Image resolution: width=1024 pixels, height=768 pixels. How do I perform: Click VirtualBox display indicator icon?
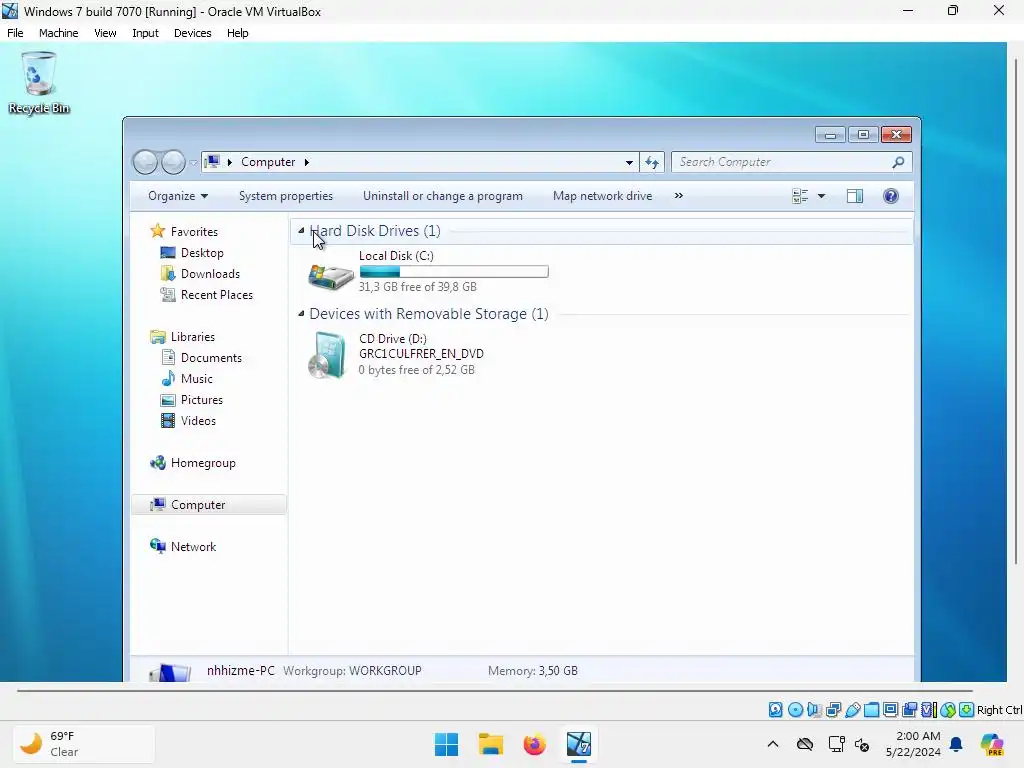coord(890,710)
